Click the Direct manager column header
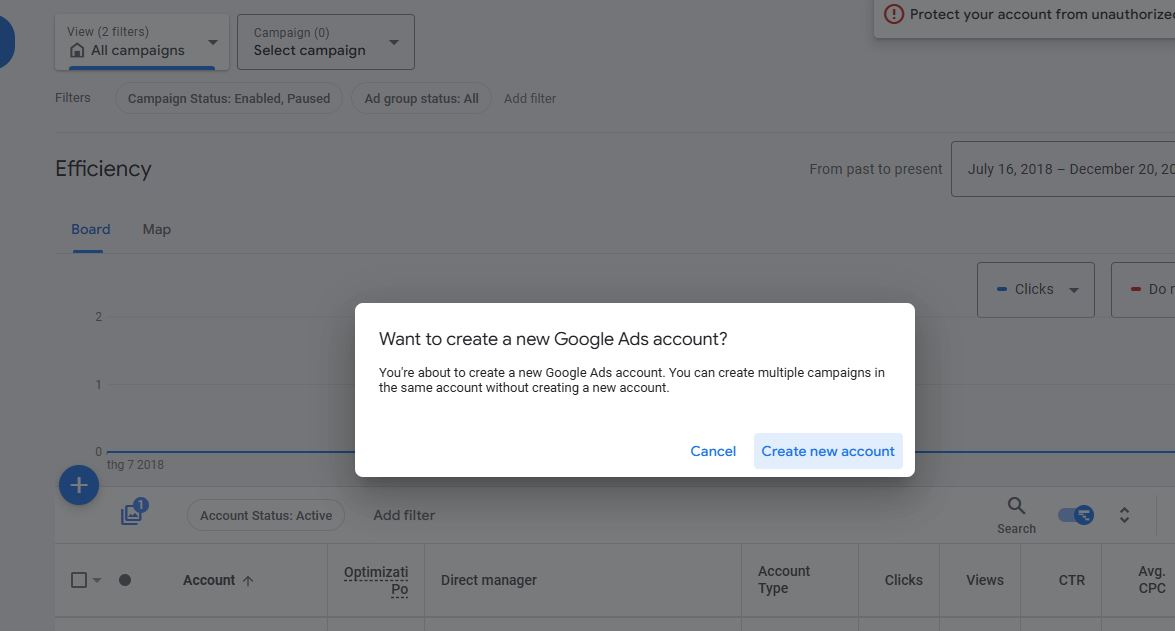 coord(489,580)
